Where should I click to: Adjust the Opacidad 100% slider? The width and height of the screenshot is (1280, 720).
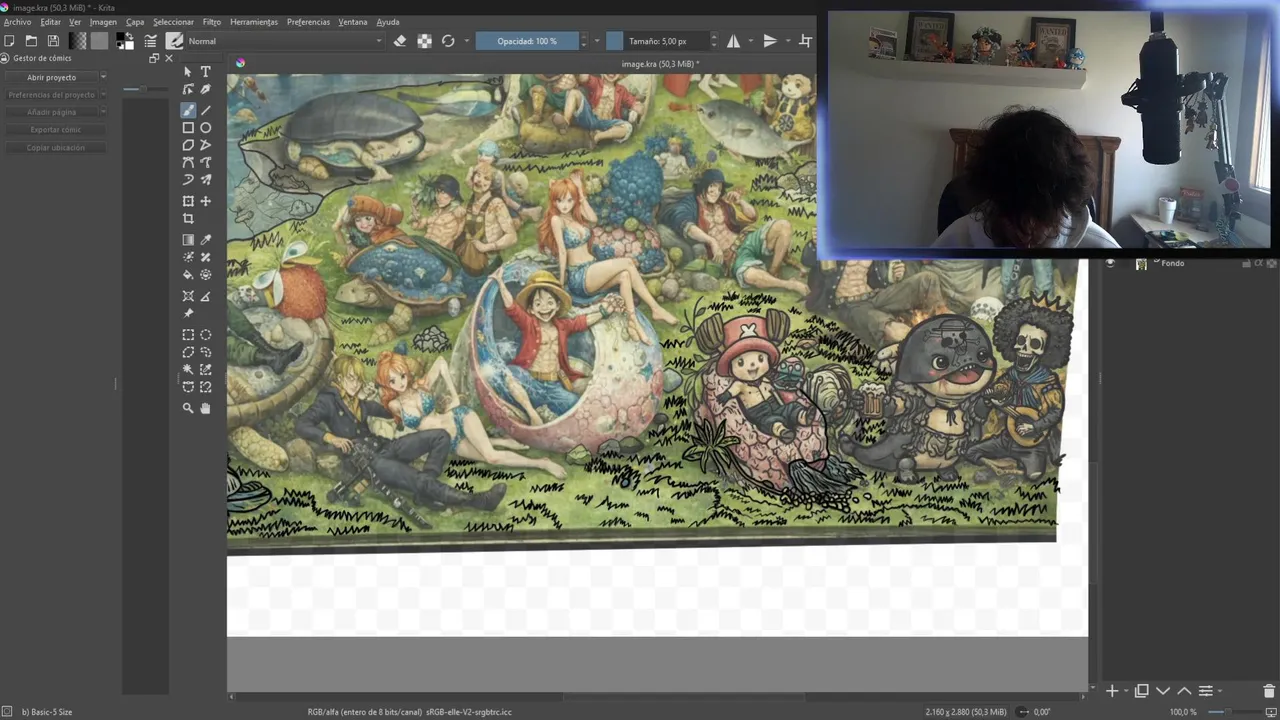[527, 41]
